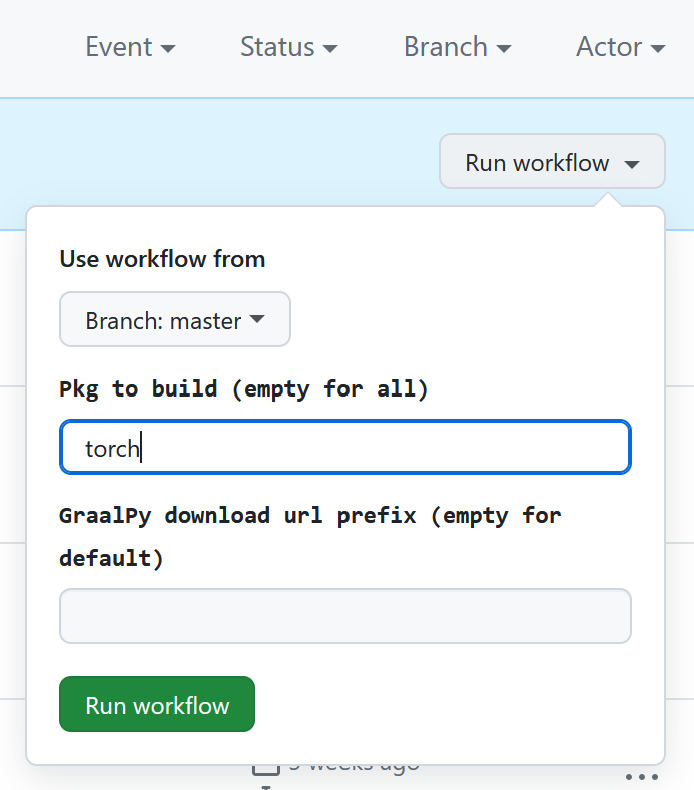Open the three-dot menu at the bottom right
The height and width of the screenshot is (790, 694).
tap(640, 776)
